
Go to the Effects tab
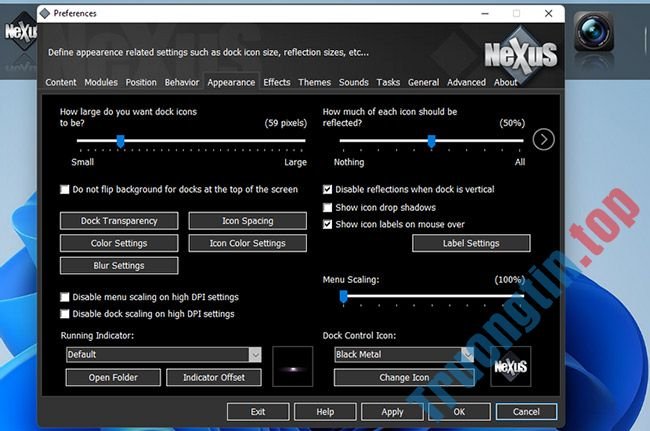[277, 82]
